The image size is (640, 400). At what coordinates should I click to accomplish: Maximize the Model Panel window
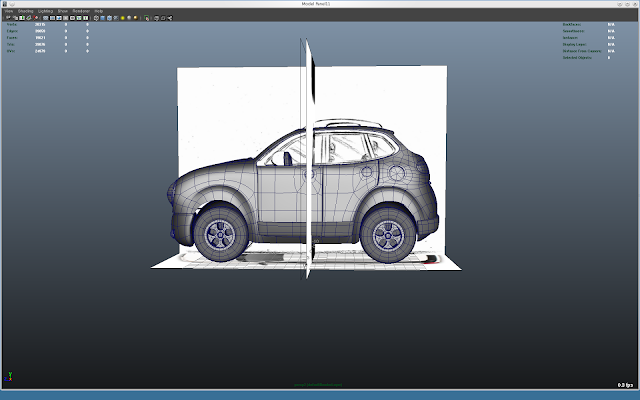(627, 4)
